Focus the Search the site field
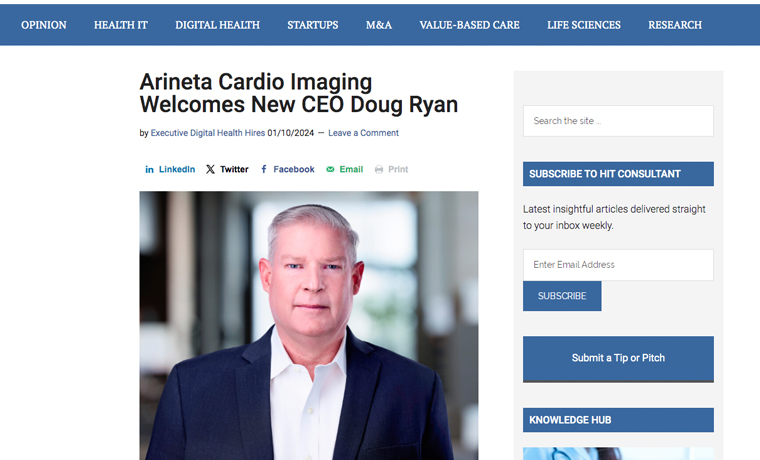The width and height of the screenshot is (760, 460). 618,121
